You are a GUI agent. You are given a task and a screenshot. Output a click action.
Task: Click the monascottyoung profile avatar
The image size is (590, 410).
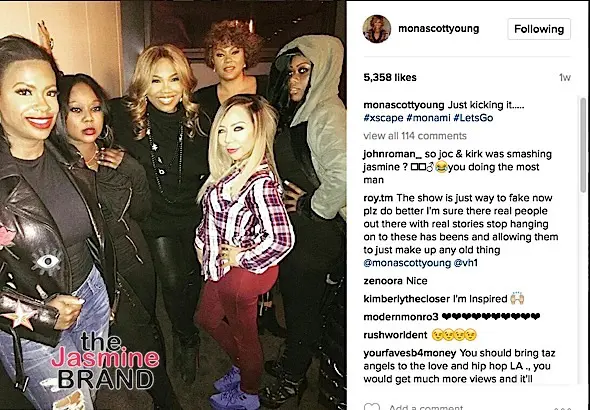pos(376,29)
